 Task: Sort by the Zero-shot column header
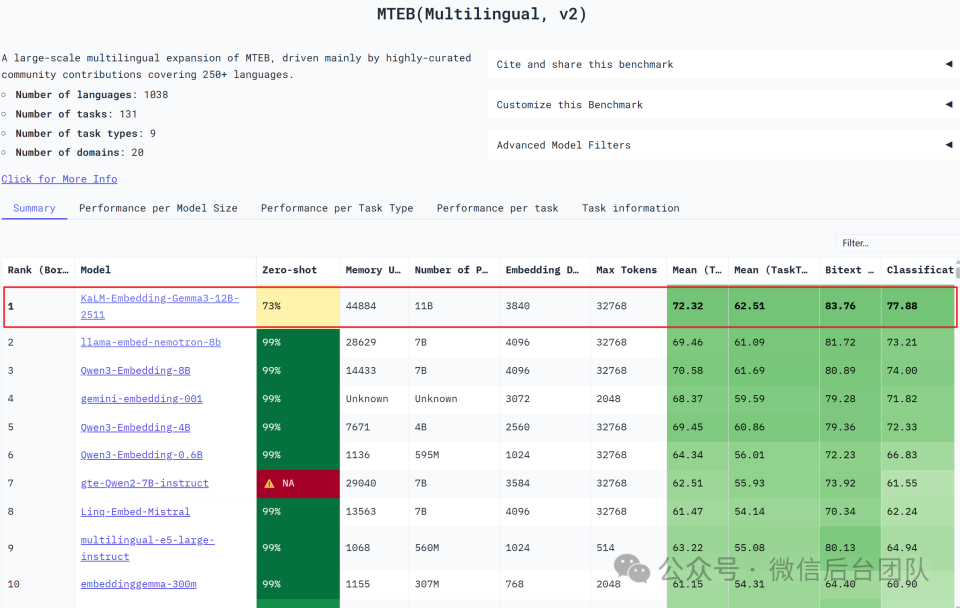[298, 270]
